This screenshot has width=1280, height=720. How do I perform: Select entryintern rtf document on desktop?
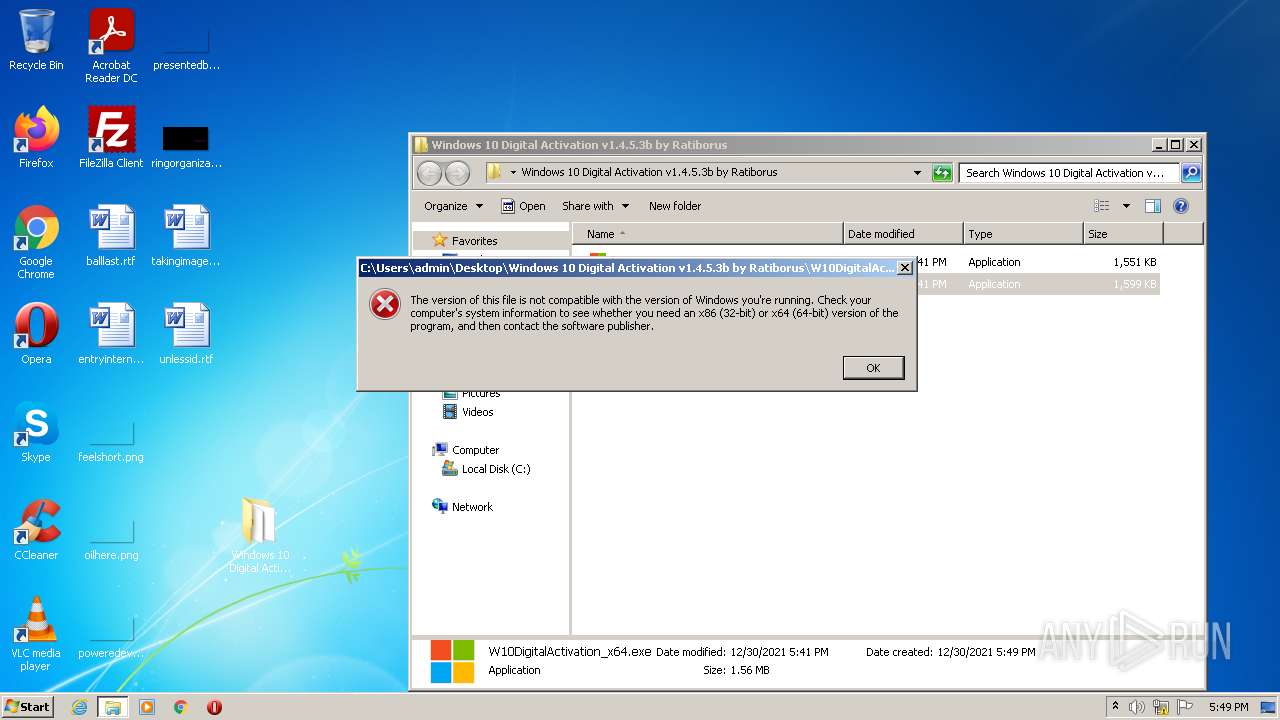coord(111,334)
